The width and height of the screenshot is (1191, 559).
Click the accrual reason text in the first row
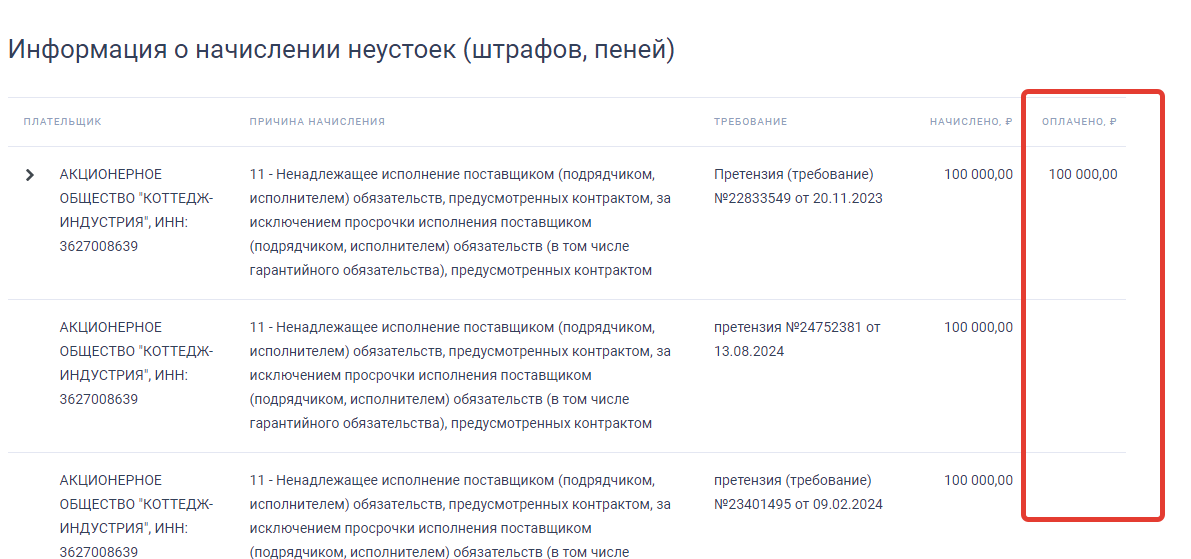tap(460, 222)
